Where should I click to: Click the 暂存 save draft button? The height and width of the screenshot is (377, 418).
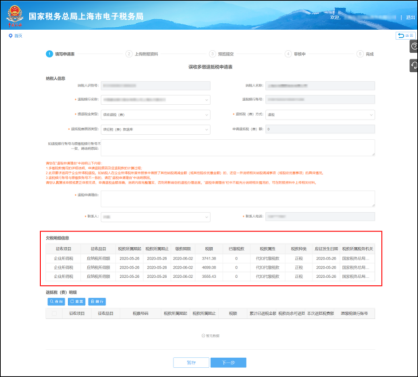191,363
